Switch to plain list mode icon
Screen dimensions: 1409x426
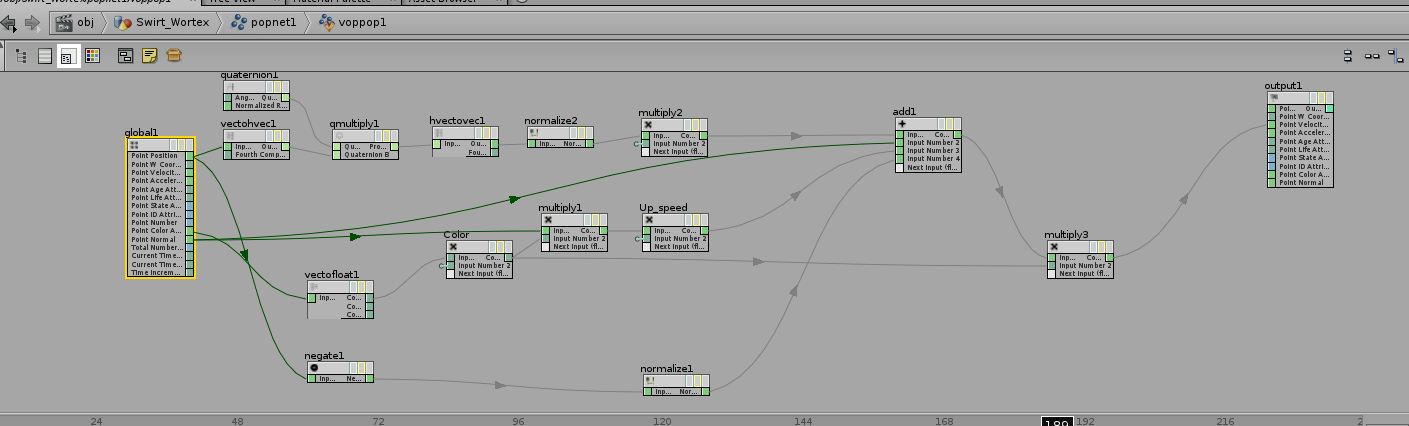click(x=44, y=56)
